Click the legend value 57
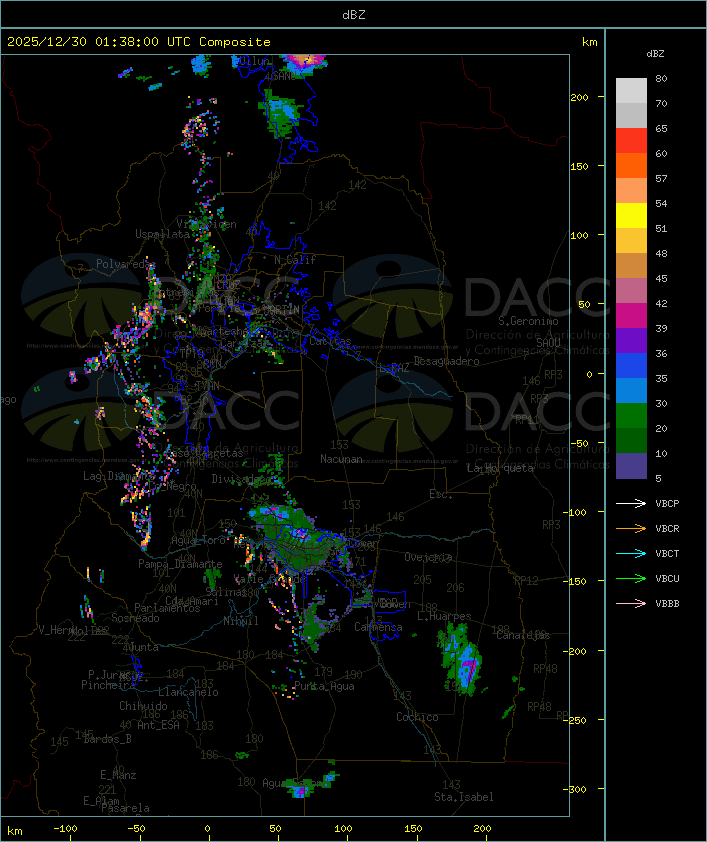 click(x=661, y=178)
